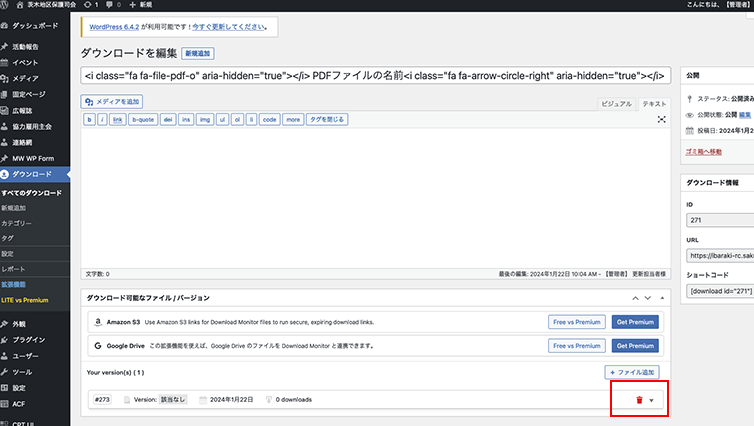Click the WordPress logo in admin bar
This screenshot has width=754, height=426.
point(7,5)
